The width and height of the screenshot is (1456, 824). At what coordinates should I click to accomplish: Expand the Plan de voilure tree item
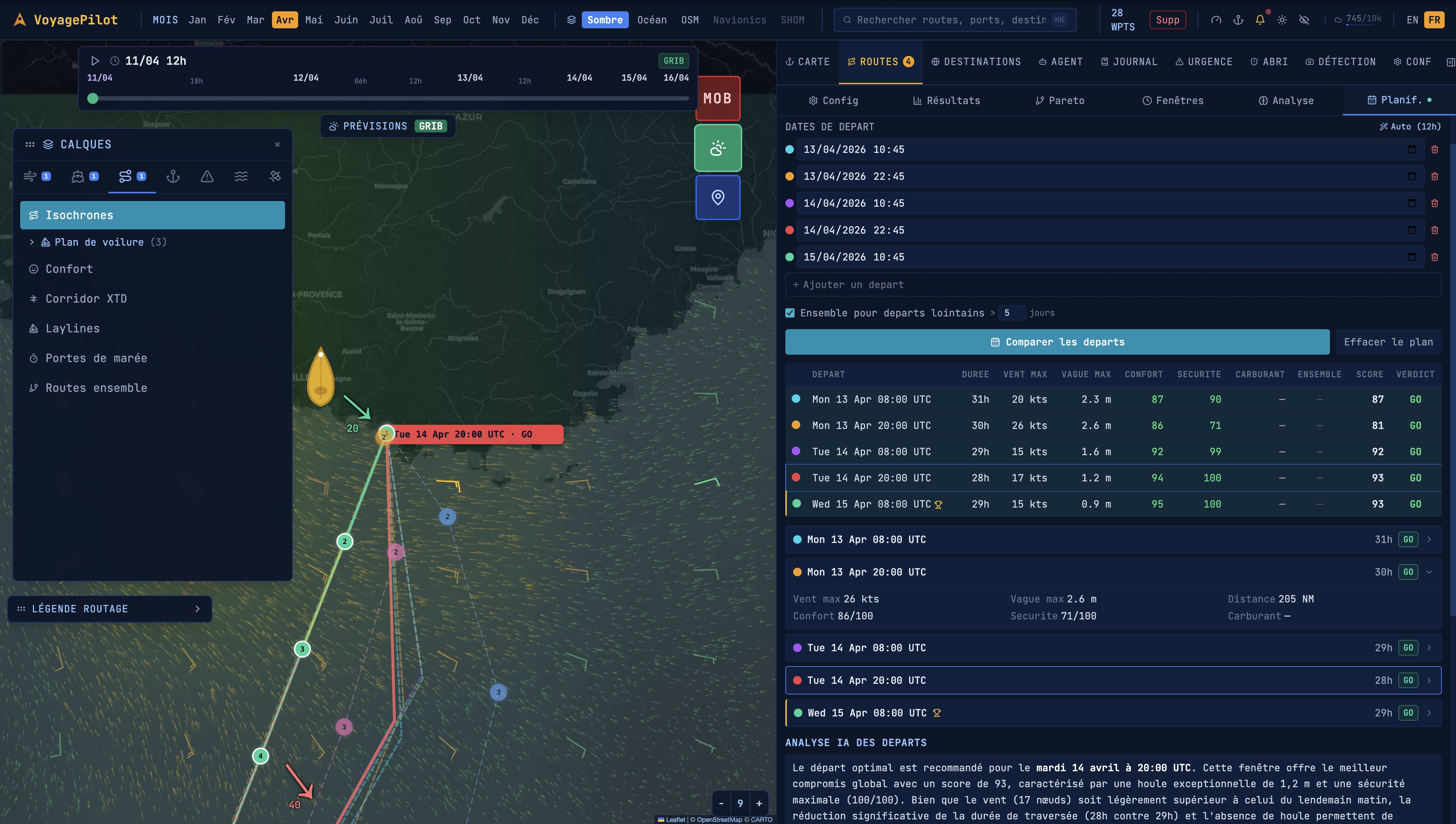[x=32, y=242]
